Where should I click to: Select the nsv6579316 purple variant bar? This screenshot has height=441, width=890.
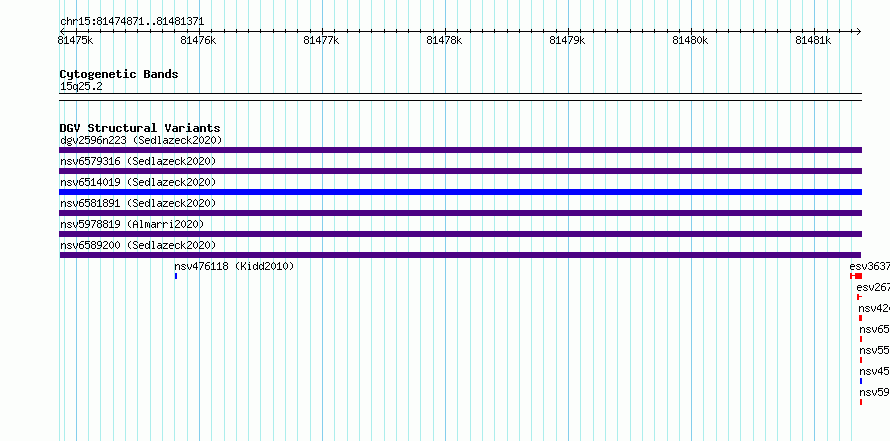(x=460, y=171)
